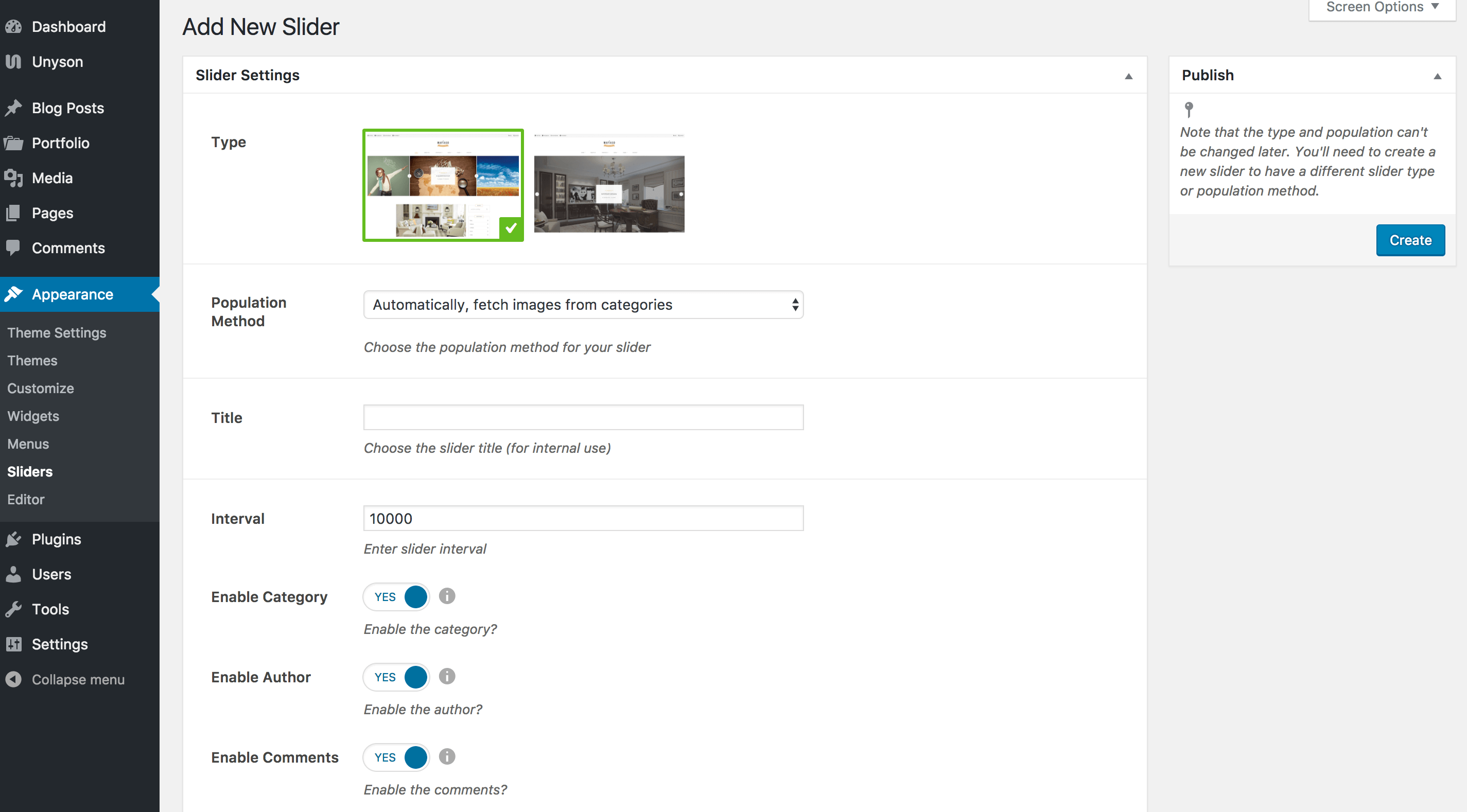The width and height of the screenshot is (1467, 812).
Task: Click Collapse menu link
Action: [x=78, y=679]
